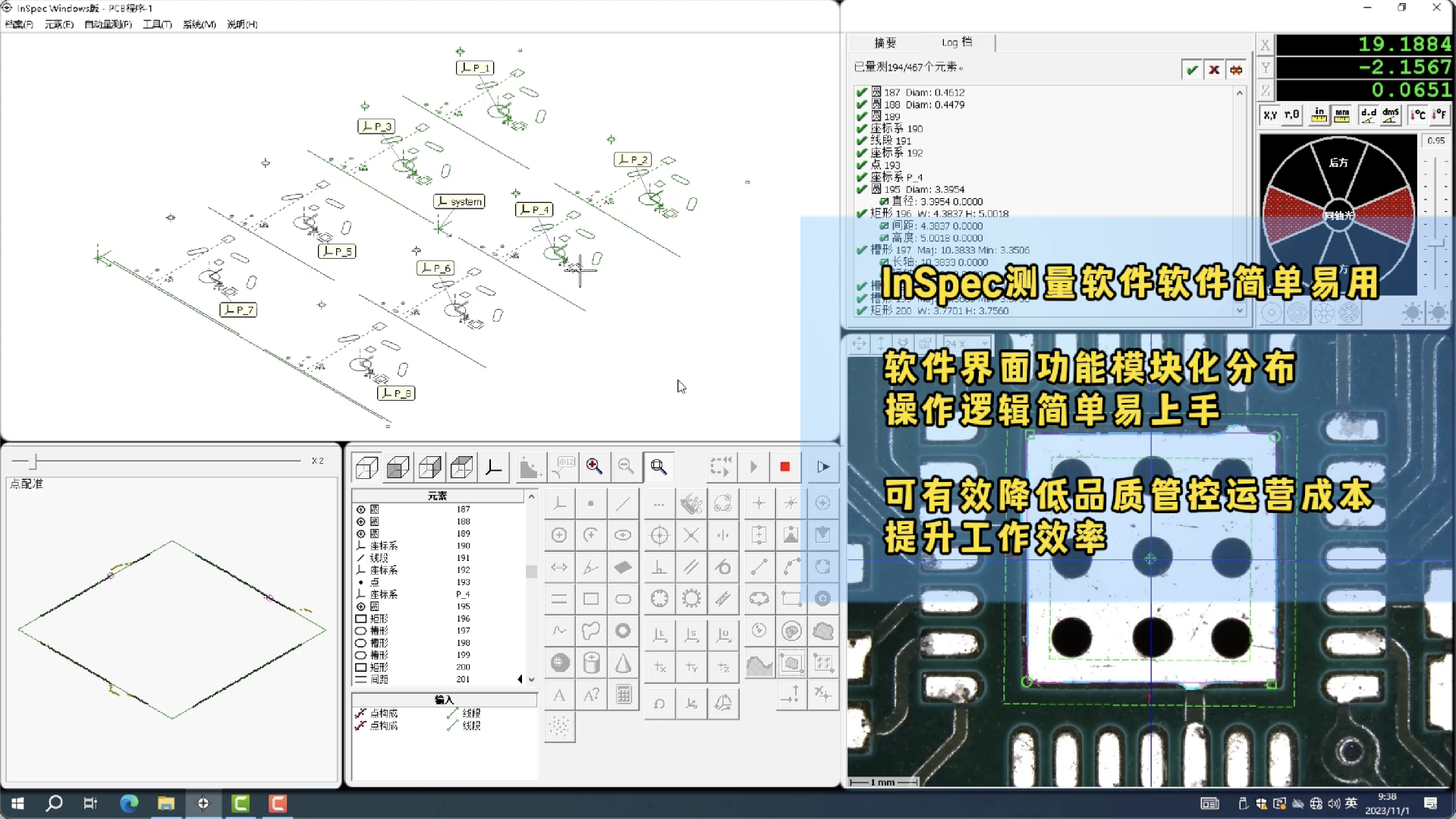
Task: Select the parallel lines construct tool
Action: pos(690,567)
